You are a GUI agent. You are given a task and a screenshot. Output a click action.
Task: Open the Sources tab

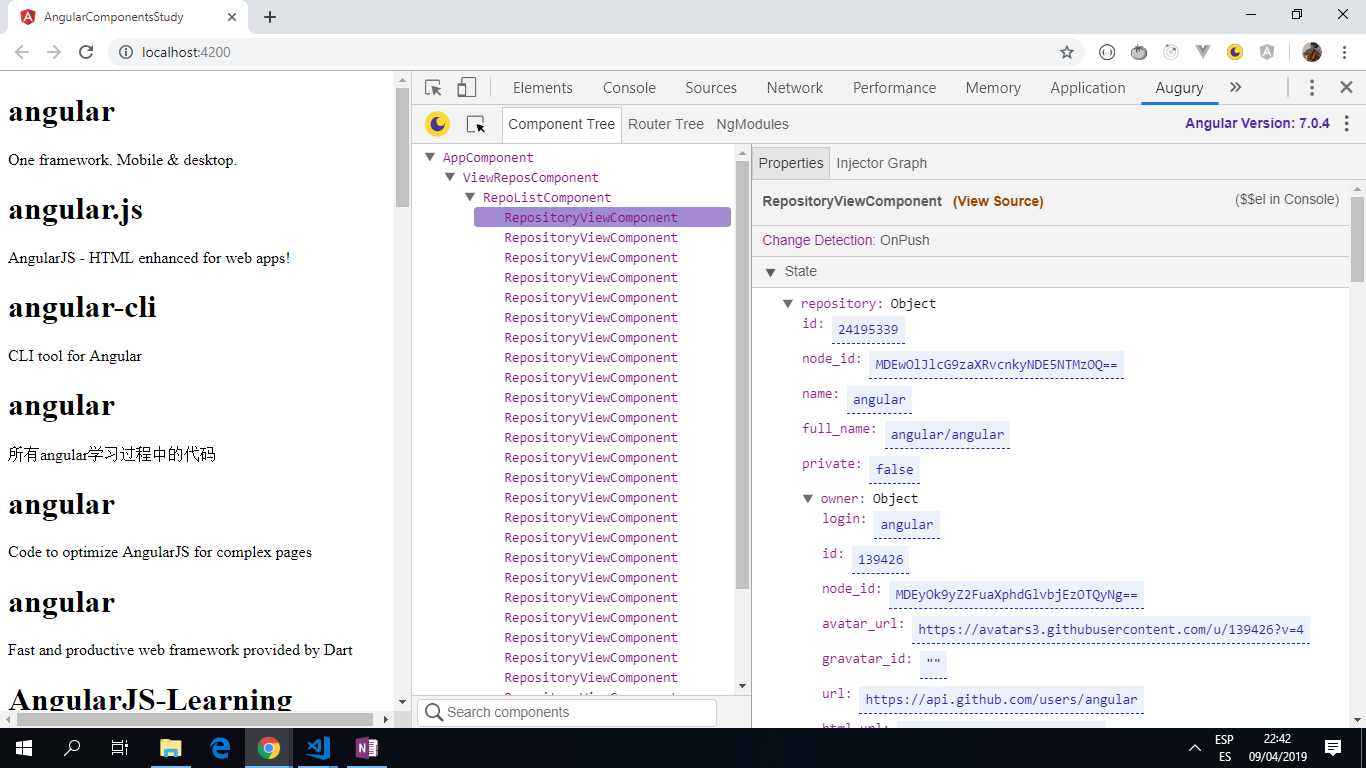coord(711,88)
